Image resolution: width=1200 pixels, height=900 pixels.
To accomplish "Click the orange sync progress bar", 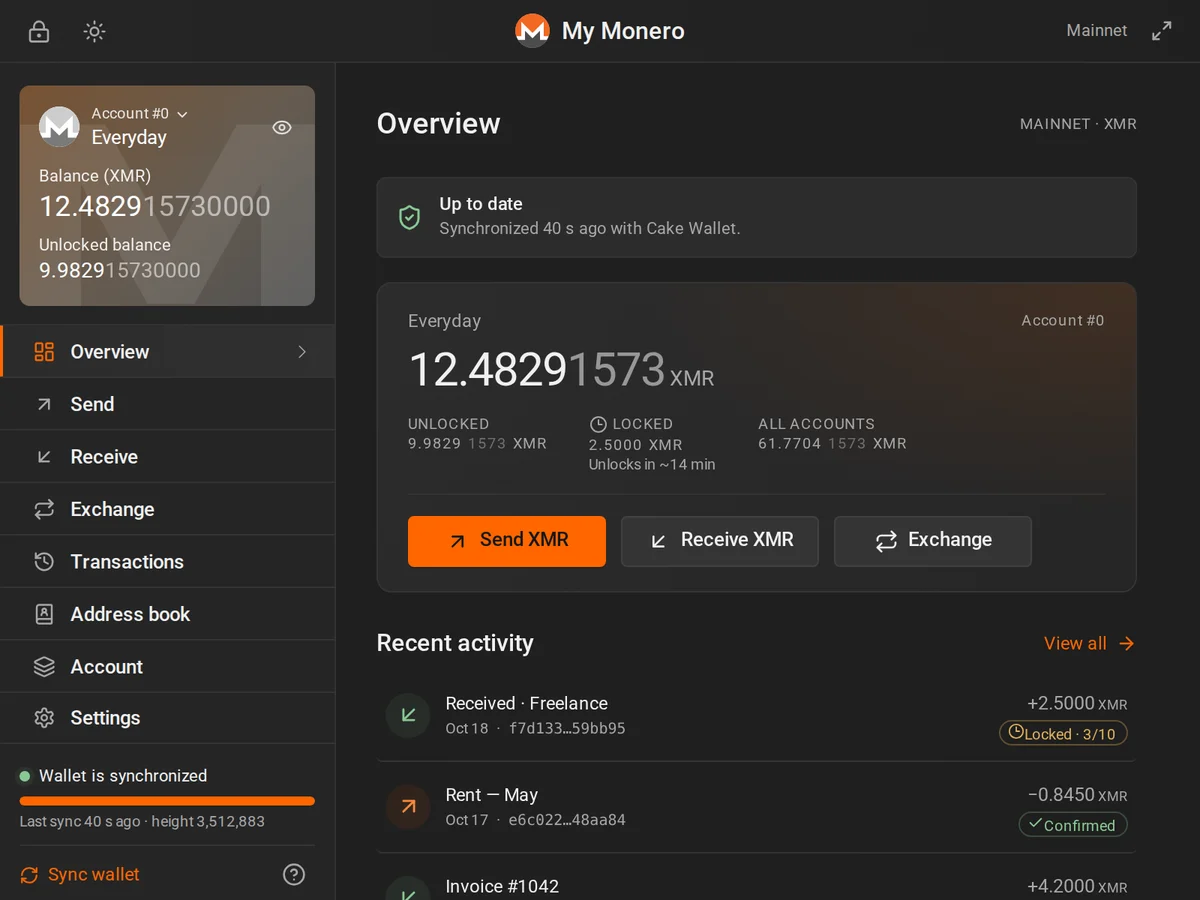I will coord(167,801).
